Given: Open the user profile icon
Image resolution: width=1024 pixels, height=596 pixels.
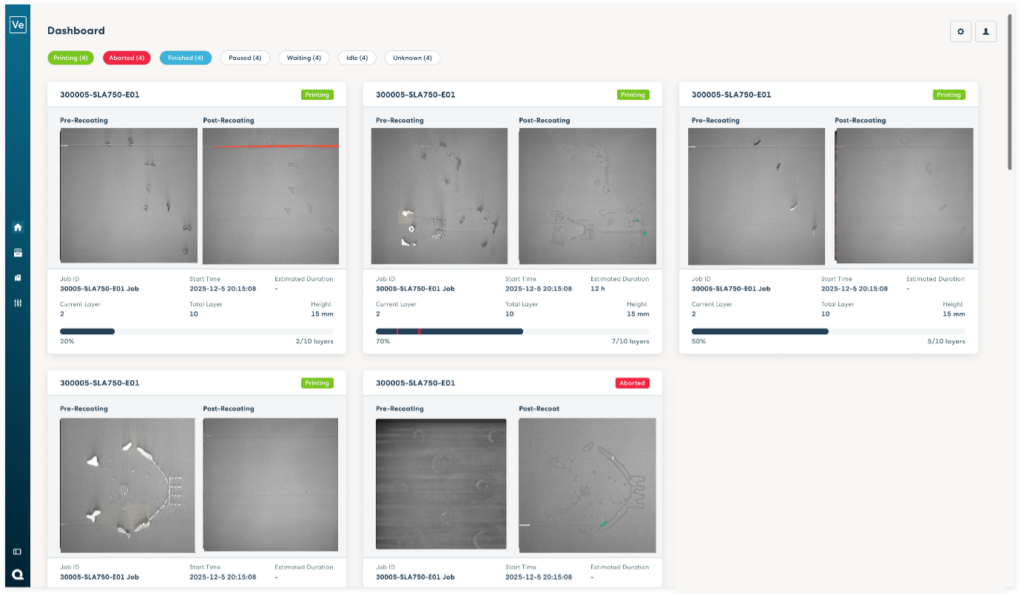Looking at the screenshot, I should tap(986, 32).
